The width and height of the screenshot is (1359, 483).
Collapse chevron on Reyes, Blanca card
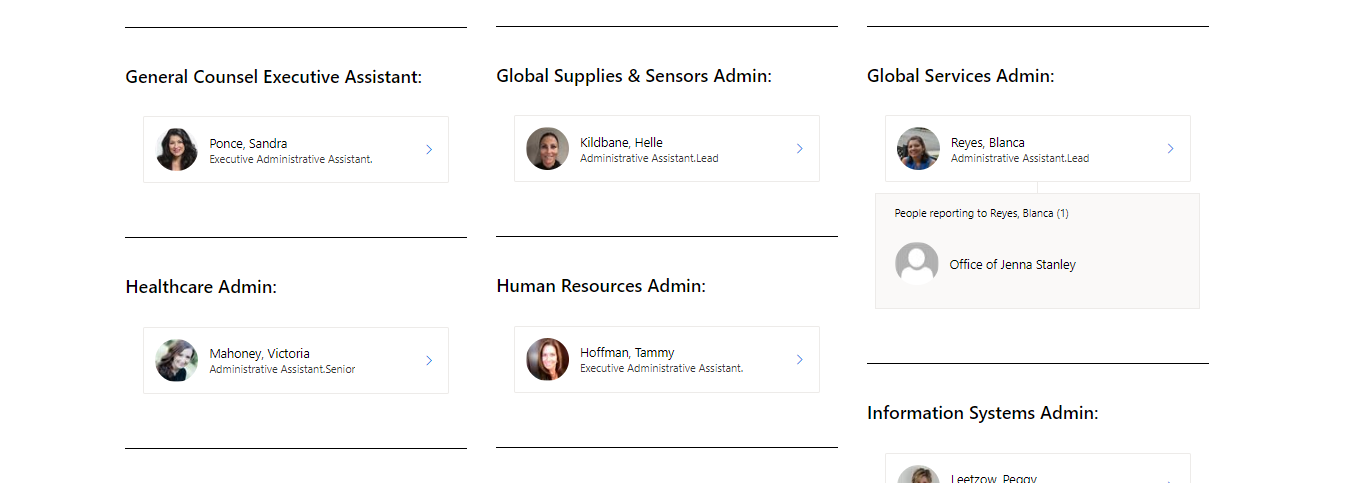pyautogui.click(x=1171, y=148)
